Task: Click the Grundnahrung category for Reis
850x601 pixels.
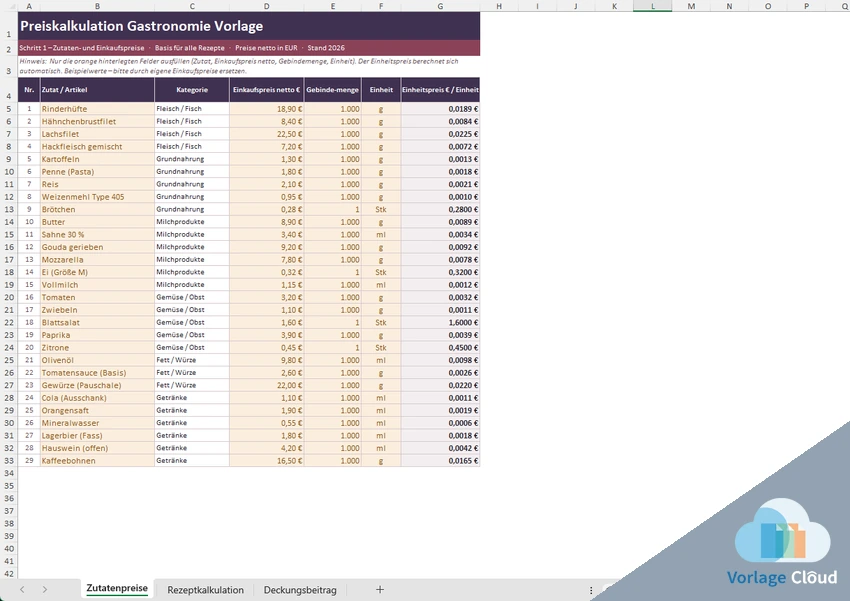Action: 192,184
